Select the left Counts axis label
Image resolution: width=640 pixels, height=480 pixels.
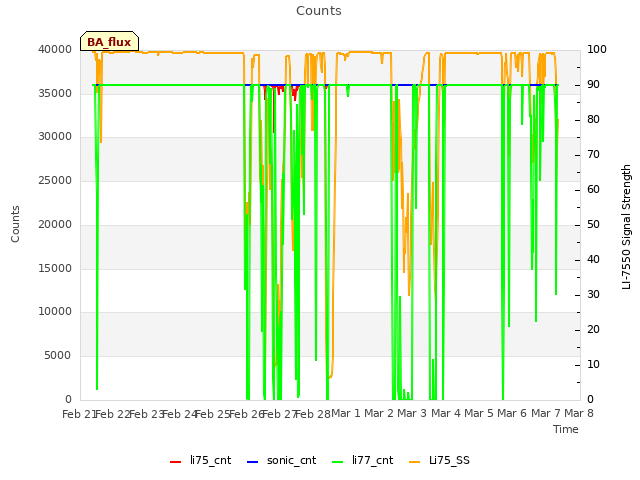(15, 224)
